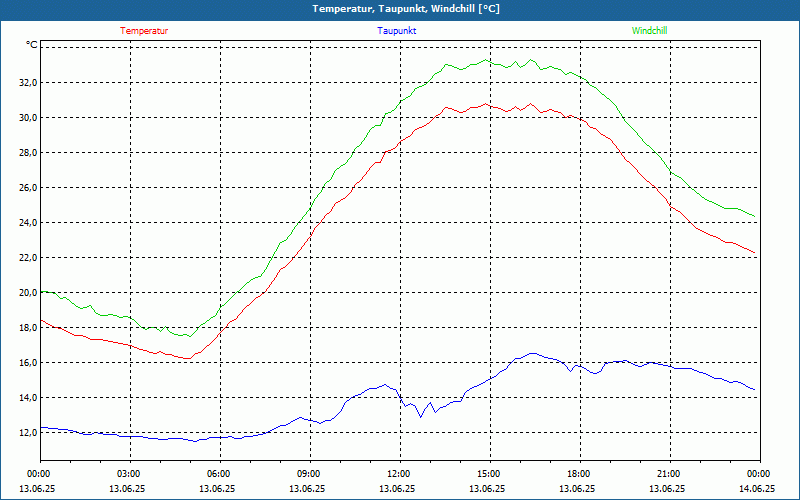Click the '13.06.25' date under 18:00
This screenshot has width=800, height=500.
578,488
